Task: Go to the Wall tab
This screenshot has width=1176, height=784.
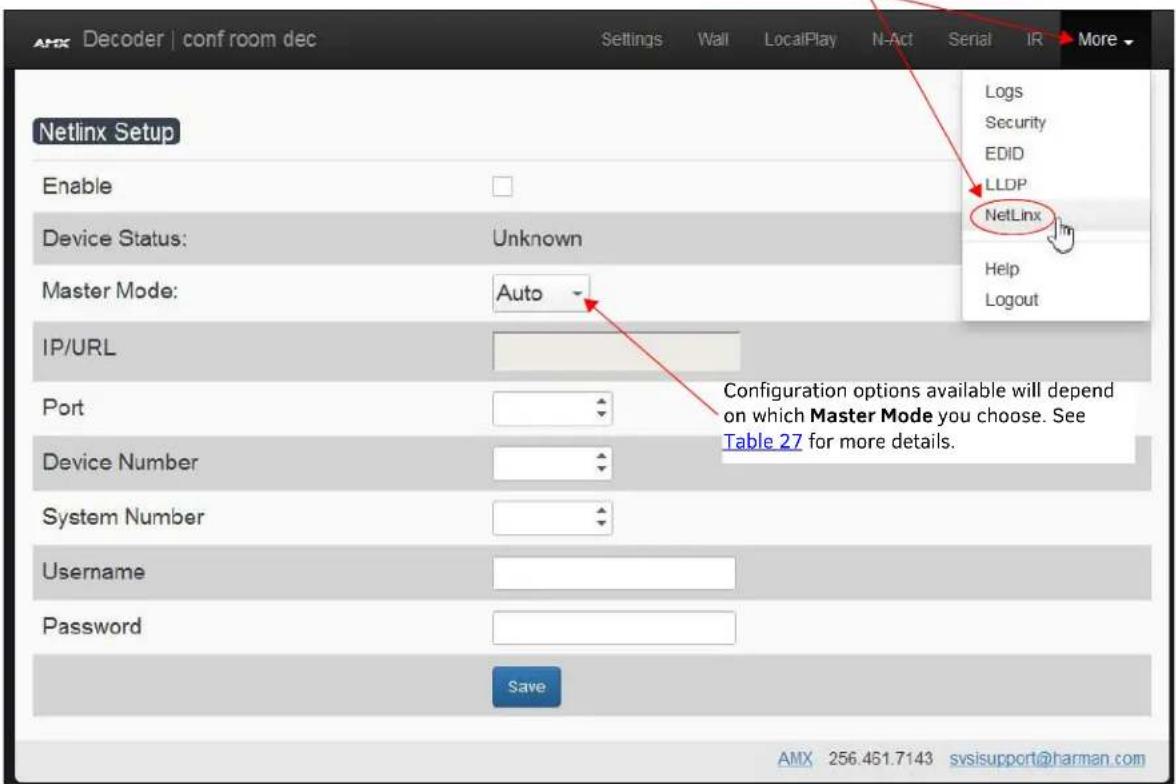Action: (x=712, y=40)
